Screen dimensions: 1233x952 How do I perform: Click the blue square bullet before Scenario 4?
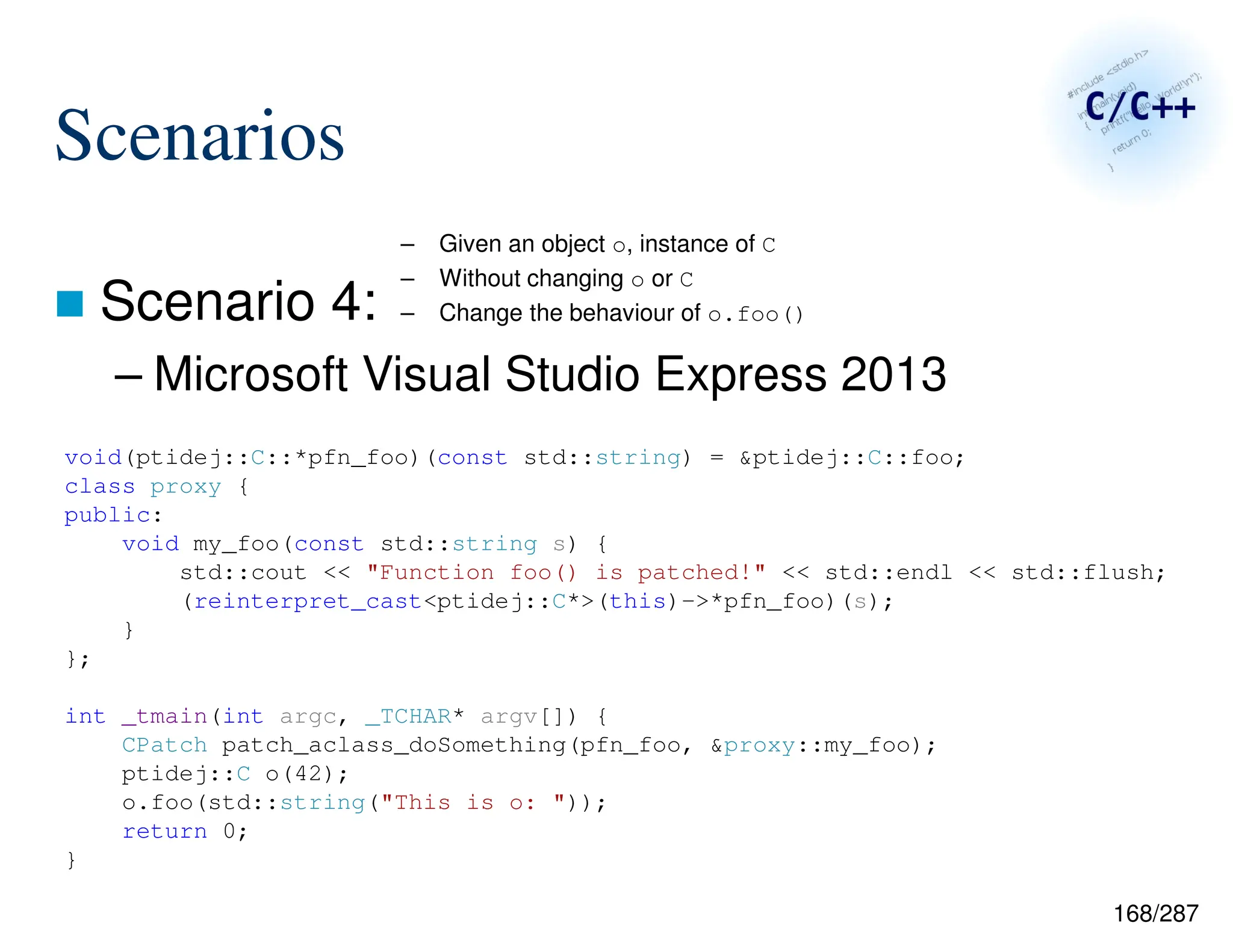pyautogui.click(x=70, y=303)
